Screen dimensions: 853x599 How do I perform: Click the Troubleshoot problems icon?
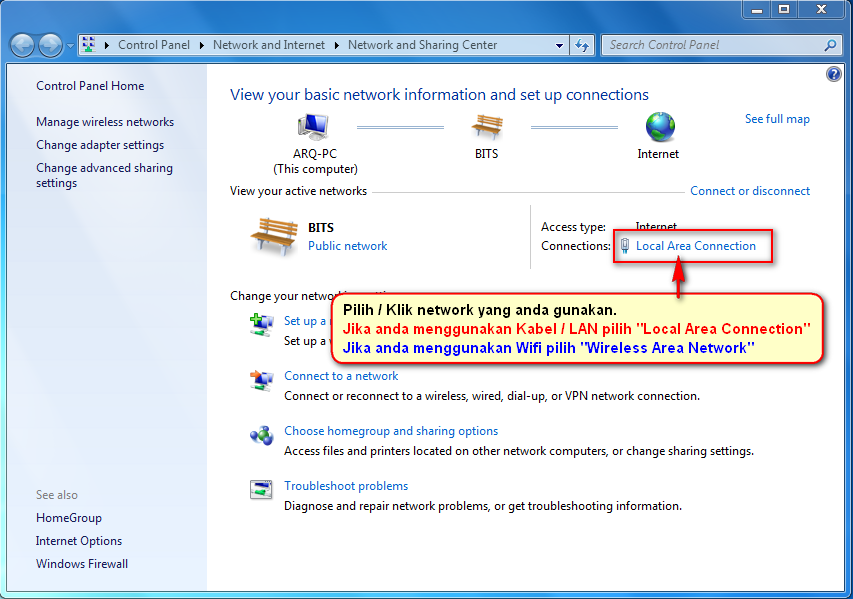261,490
